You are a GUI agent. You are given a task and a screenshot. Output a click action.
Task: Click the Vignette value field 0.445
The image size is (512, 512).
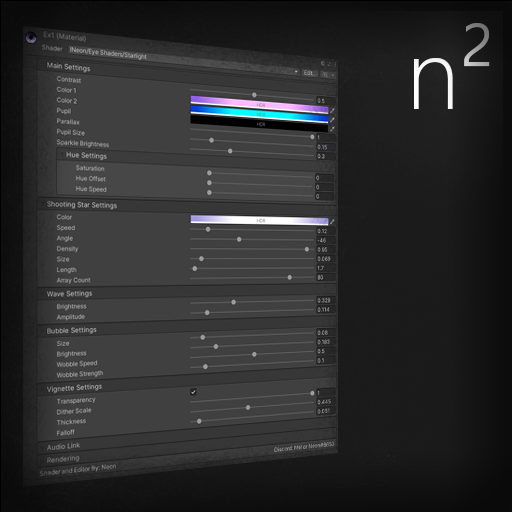click(326, 402)
